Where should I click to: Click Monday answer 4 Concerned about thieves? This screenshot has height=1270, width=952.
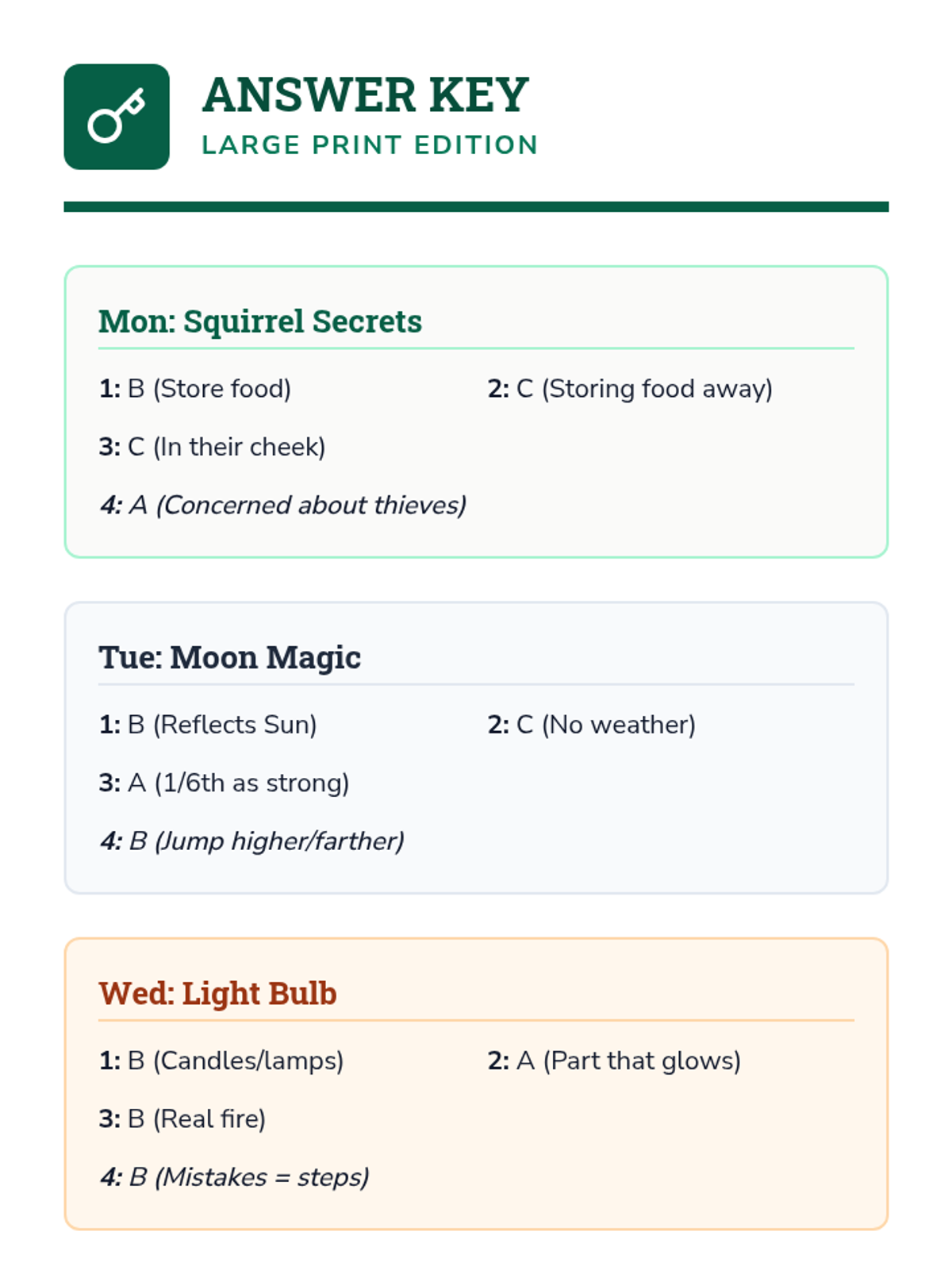283,505
